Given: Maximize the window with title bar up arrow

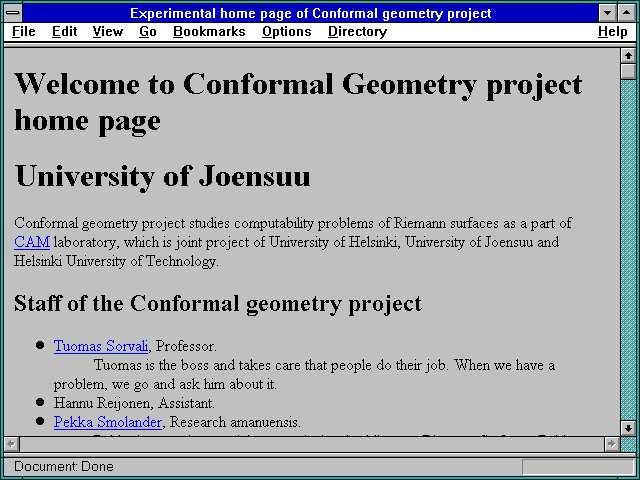Looking at the screenshot, I should point(627,13).
